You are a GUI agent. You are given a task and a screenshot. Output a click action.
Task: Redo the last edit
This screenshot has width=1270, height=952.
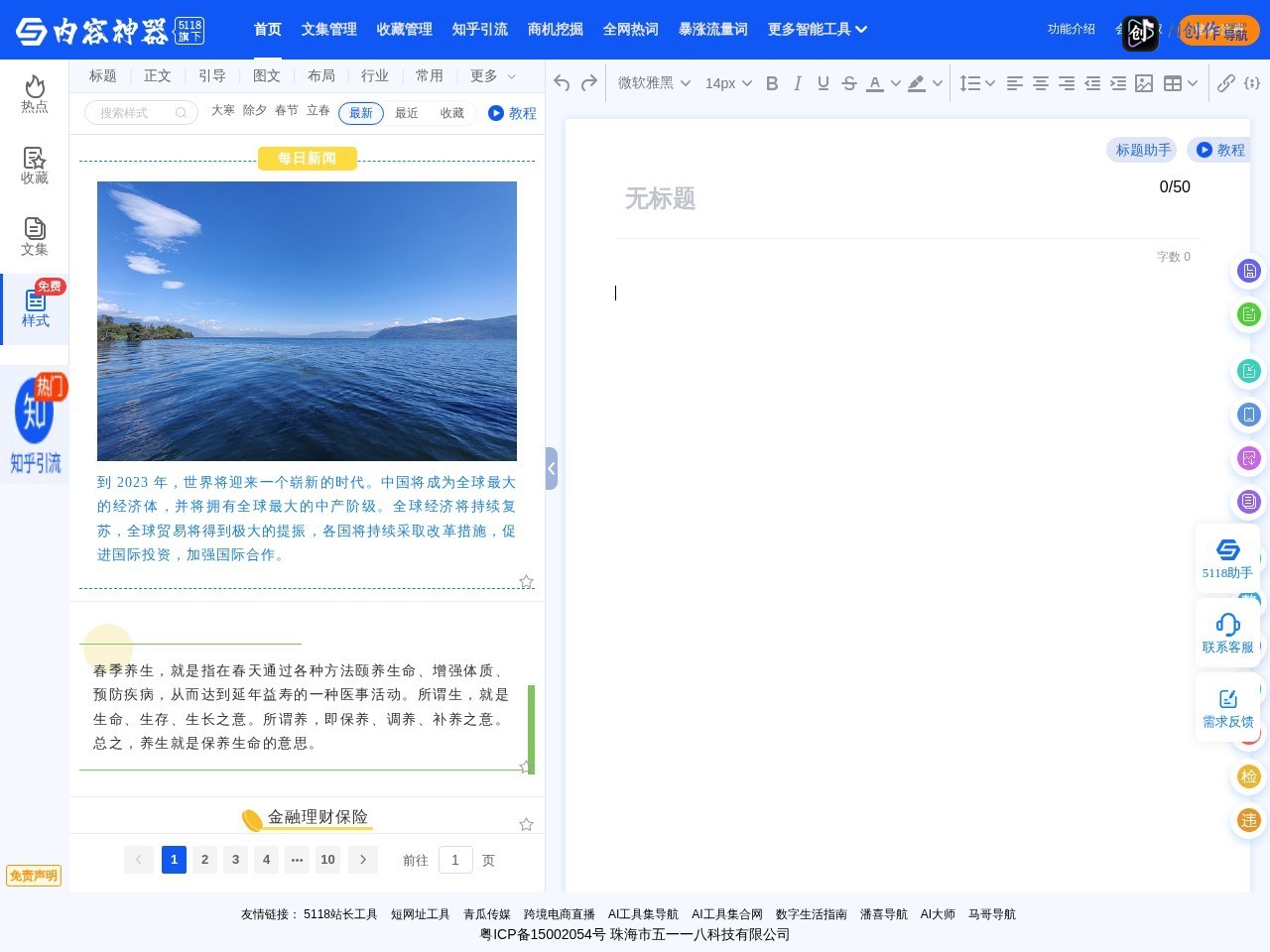tap(589, 83)
